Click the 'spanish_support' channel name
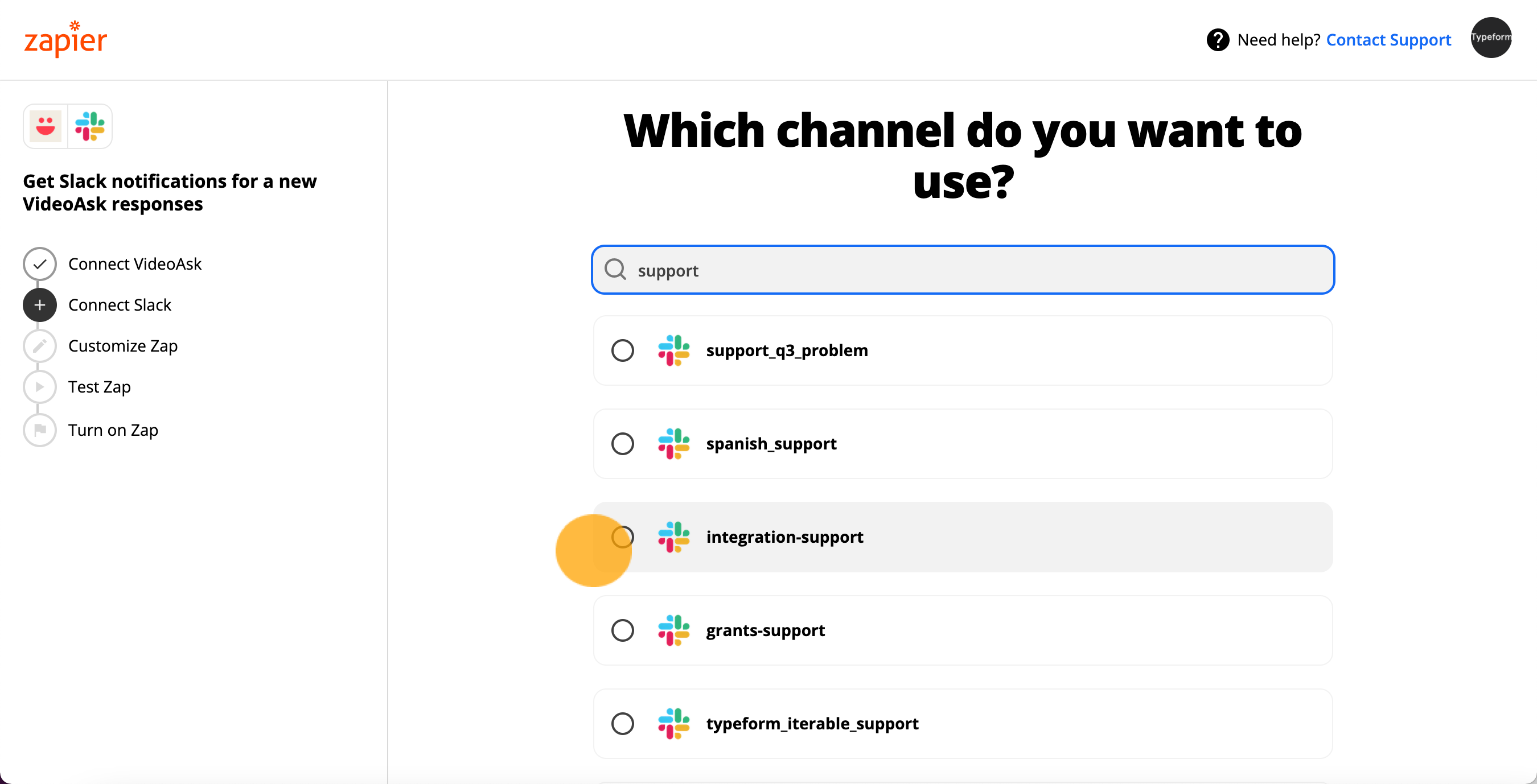The width and height of the screenshot is (1537, 784). pyautogui.click(x=771, y=444)
